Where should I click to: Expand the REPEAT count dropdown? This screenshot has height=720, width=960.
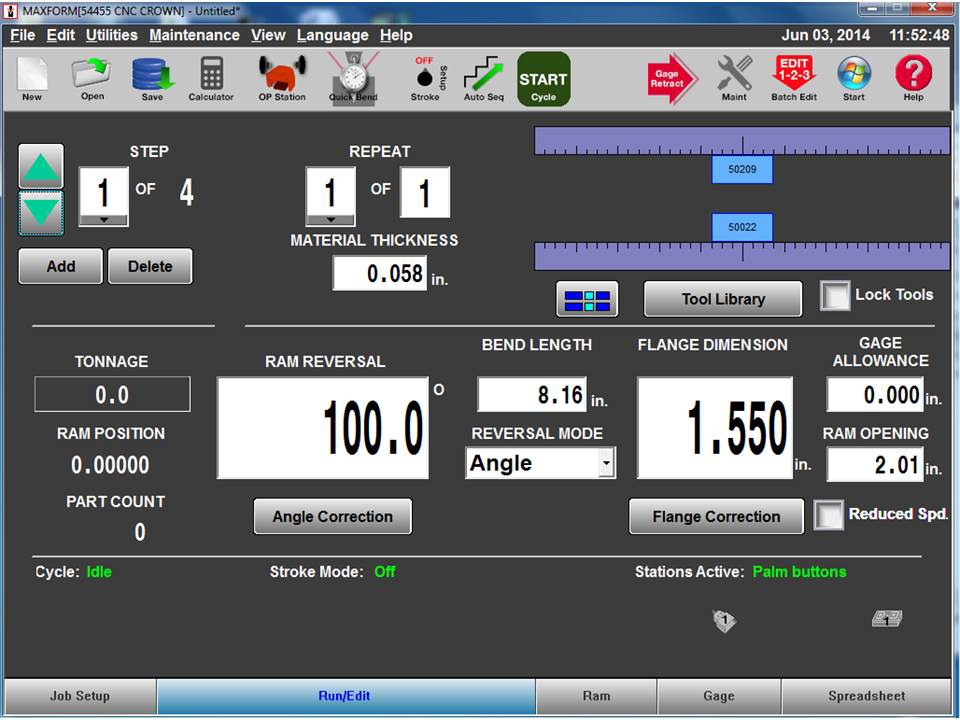[x=331, y=220]
